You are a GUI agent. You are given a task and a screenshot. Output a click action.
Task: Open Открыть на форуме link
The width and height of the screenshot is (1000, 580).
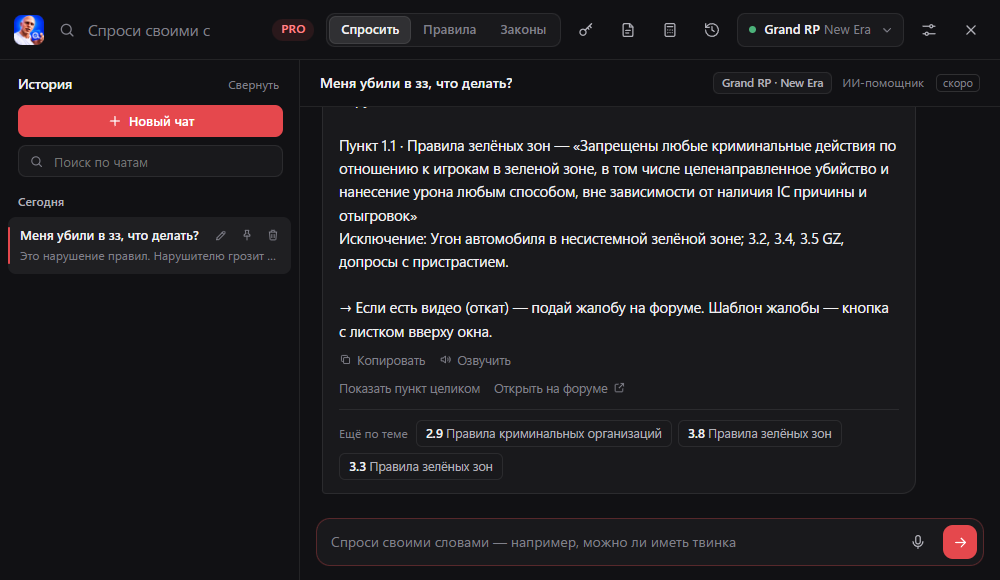(x=559, y=389)
